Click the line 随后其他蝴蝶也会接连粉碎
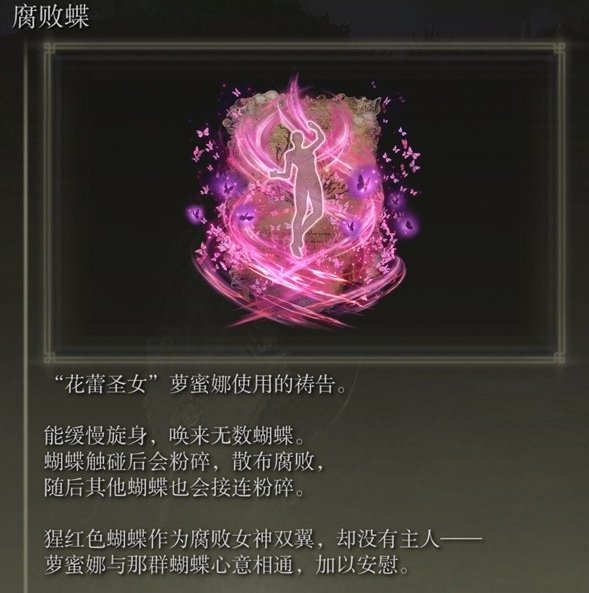The image size is (589, 593). point(174,487)
